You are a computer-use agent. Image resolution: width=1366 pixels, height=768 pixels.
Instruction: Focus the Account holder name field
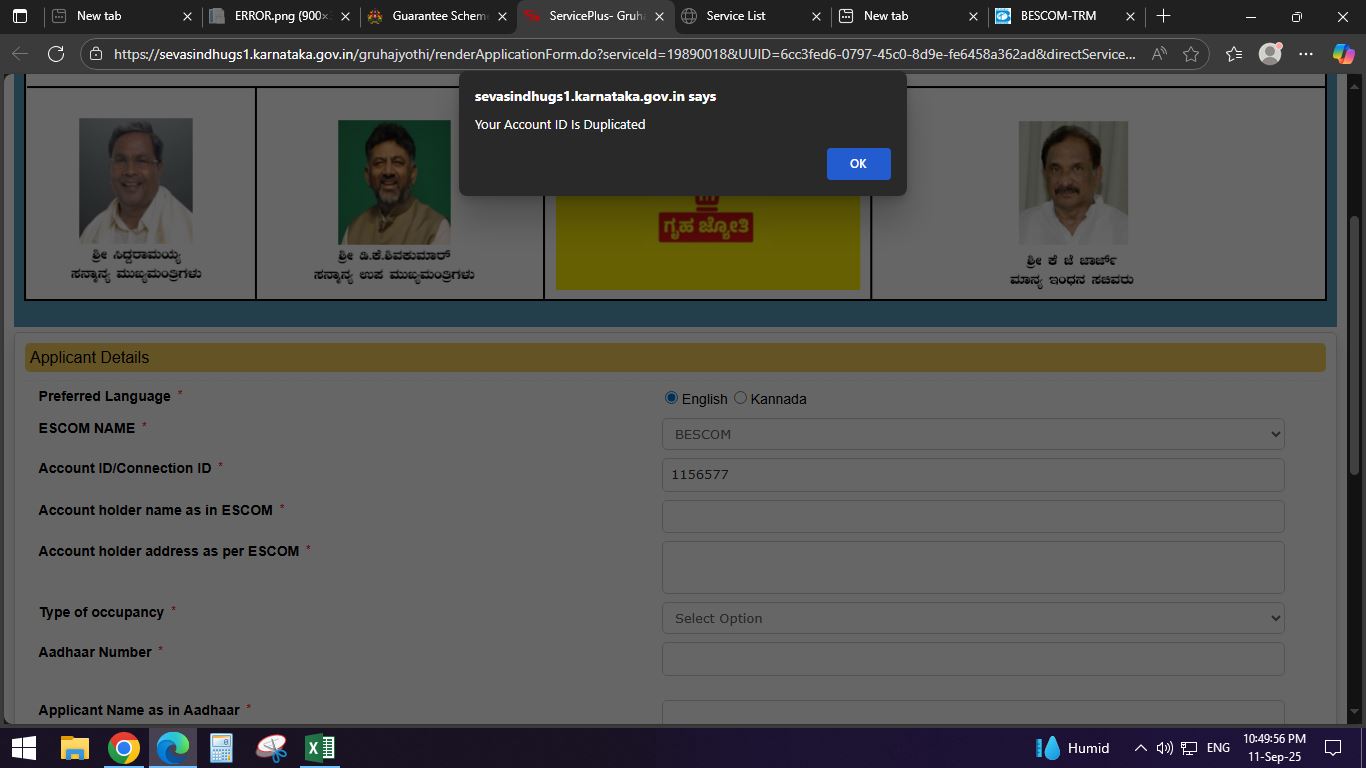click(x=973, y=517)
